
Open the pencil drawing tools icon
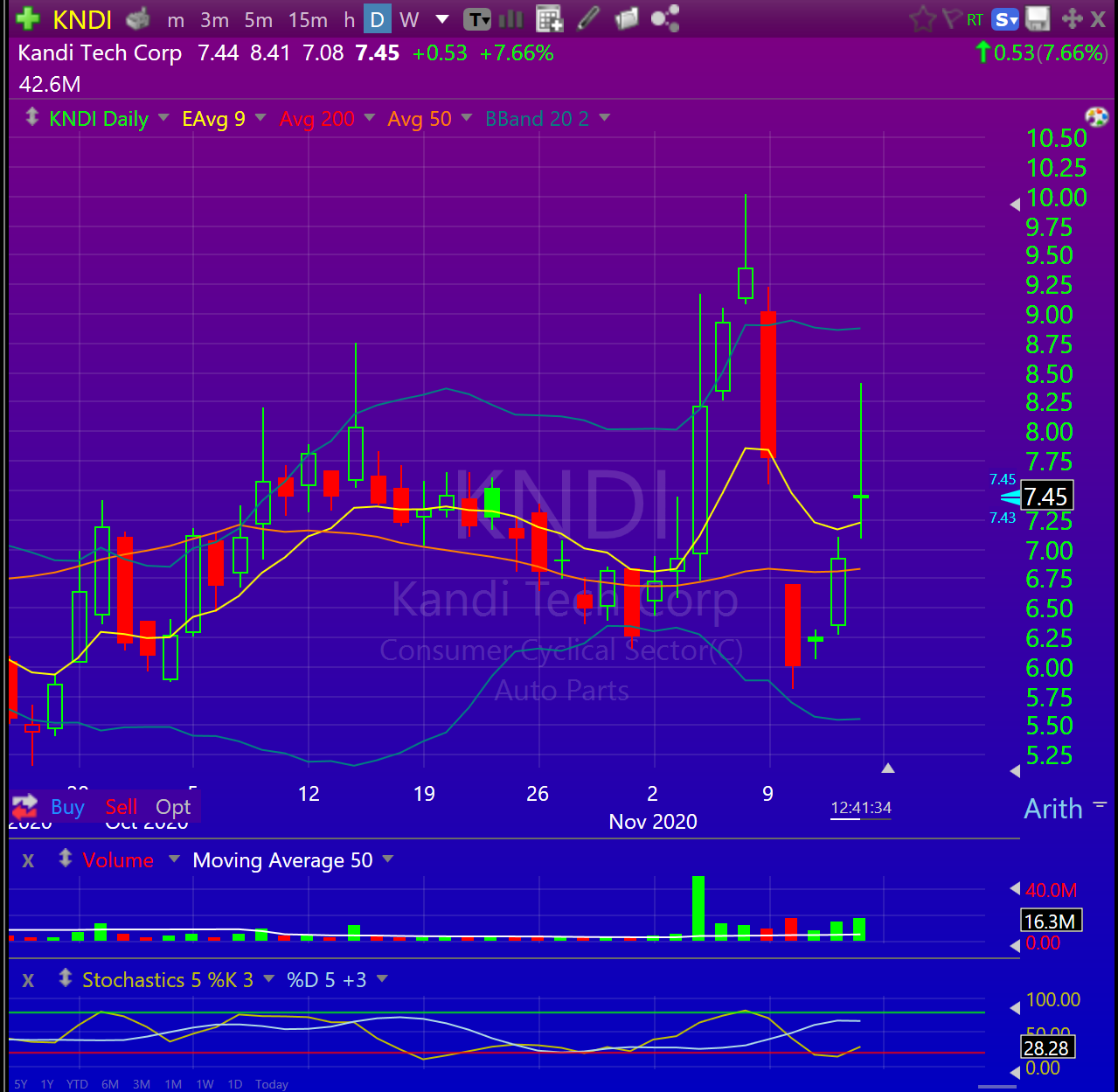click(x=589, y=18)
